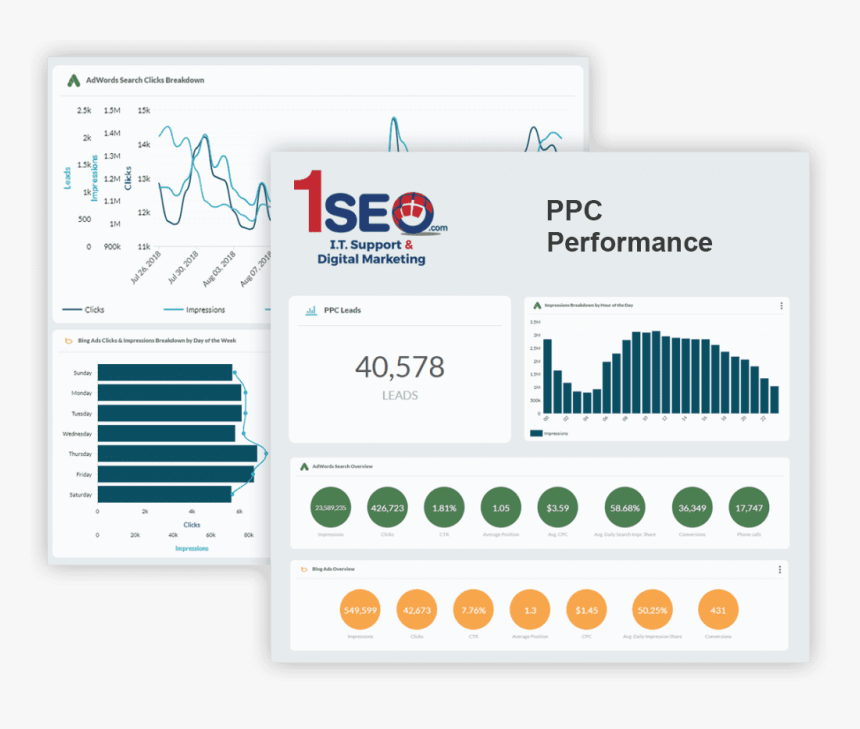Click the I.T. Support & Digital Marketing tagline

[x=371, y=252]
